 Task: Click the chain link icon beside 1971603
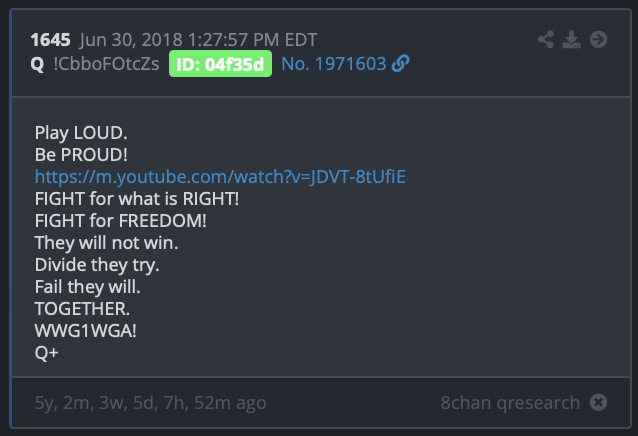(x=400, y=63)
